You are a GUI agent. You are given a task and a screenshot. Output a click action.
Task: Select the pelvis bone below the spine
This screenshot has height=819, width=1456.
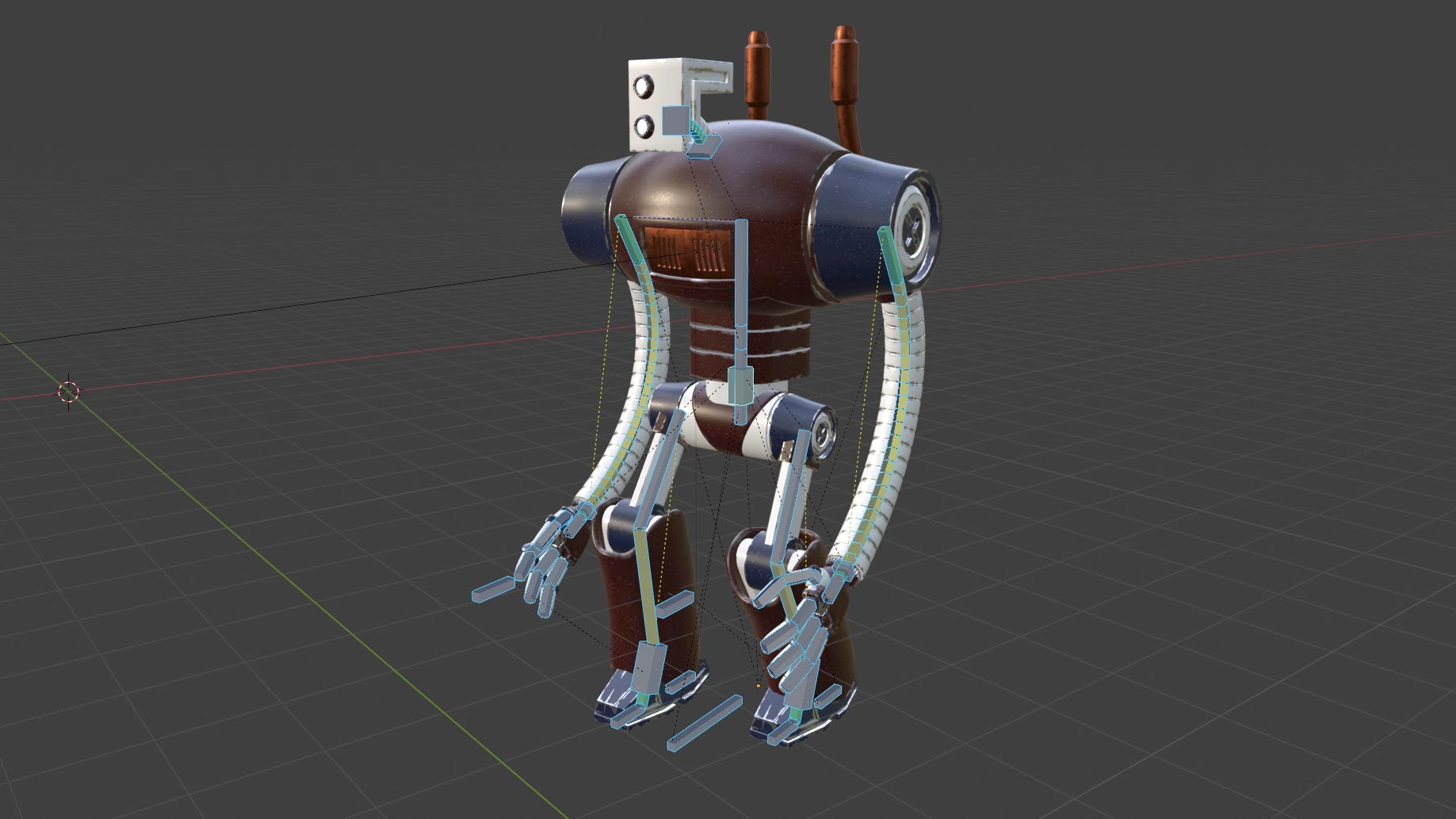tap(740, 387)
